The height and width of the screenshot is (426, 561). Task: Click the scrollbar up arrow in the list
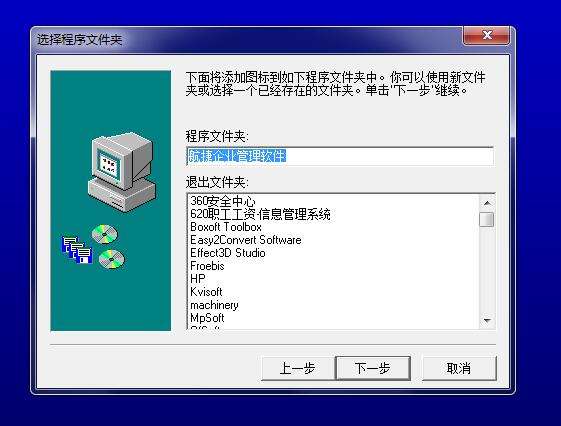point(487,203)
